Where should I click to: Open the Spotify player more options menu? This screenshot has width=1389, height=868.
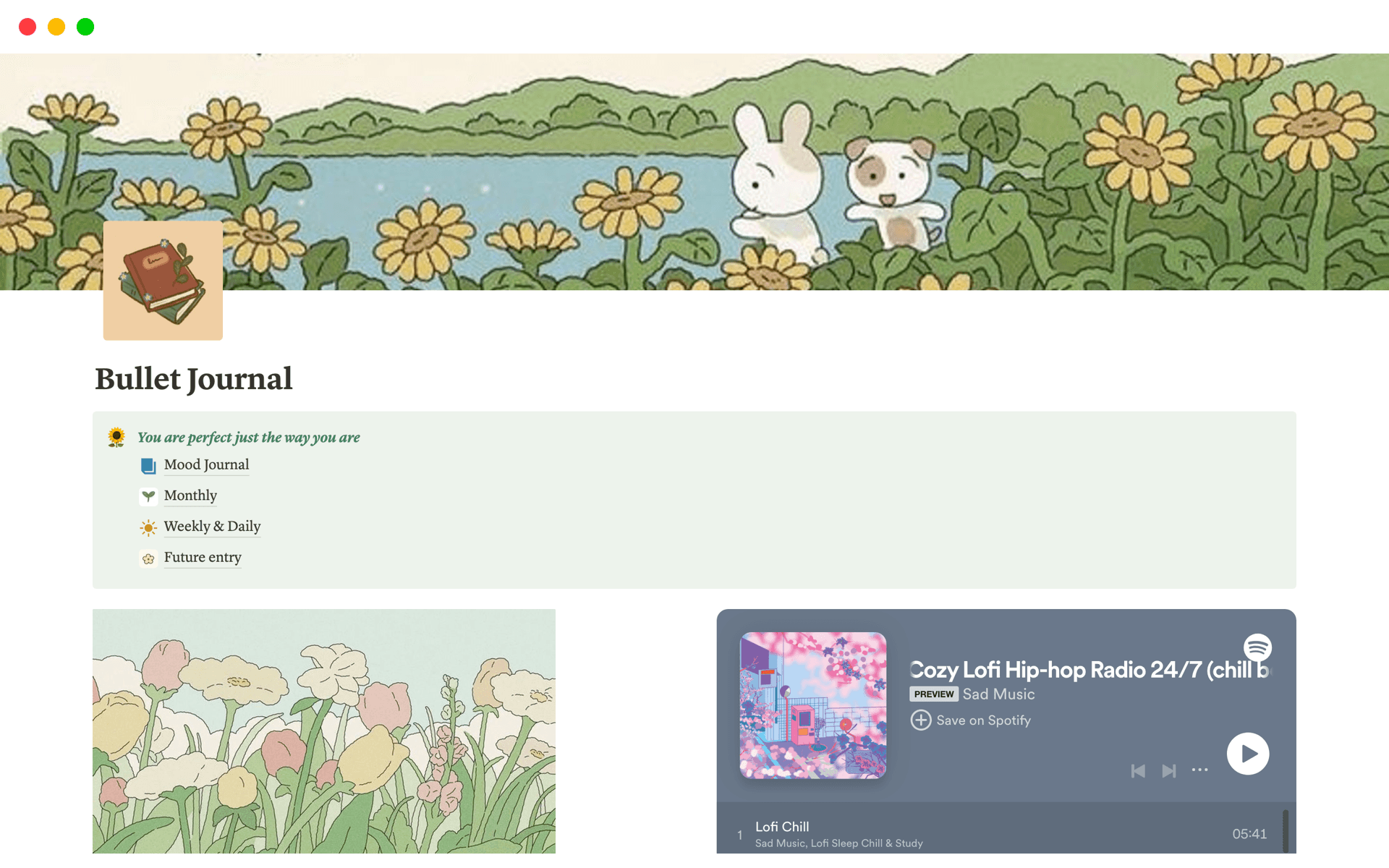click(1199, 770)
